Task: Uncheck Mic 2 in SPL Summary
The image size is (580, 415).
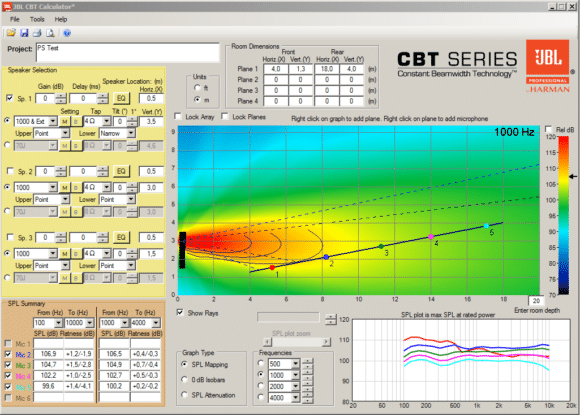Action: click(8, 354)
